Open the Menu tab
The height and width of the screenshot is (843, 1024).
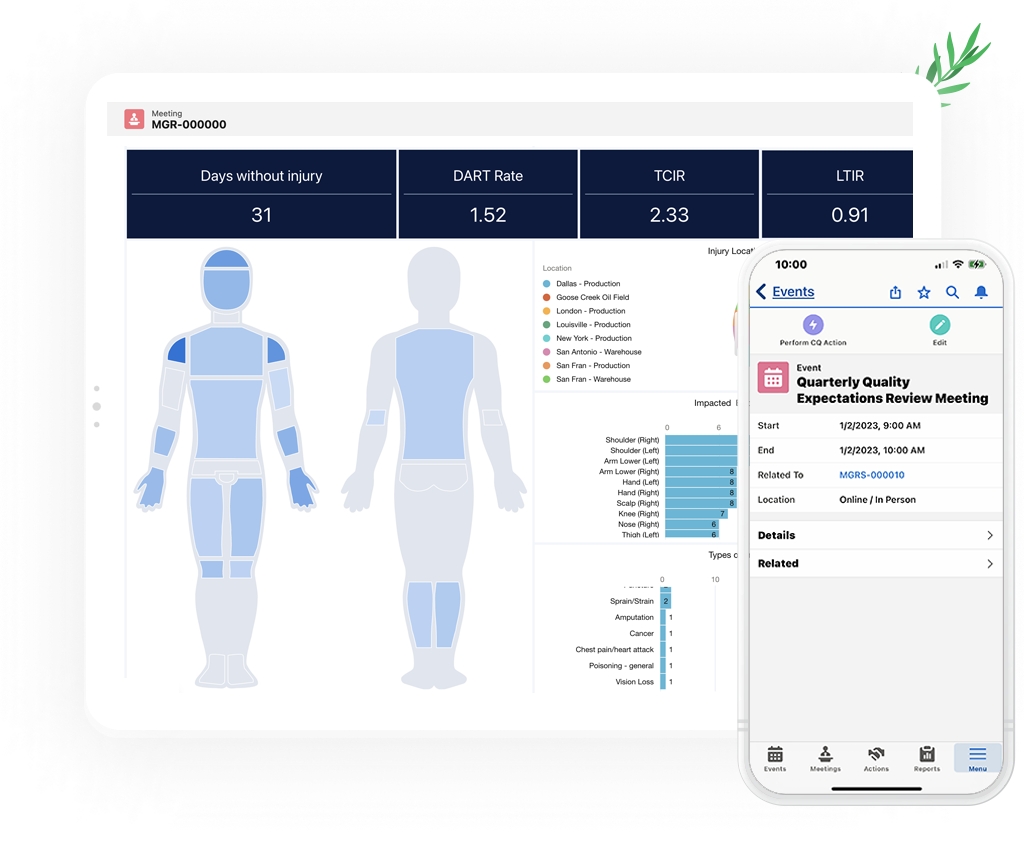[977, 758]
